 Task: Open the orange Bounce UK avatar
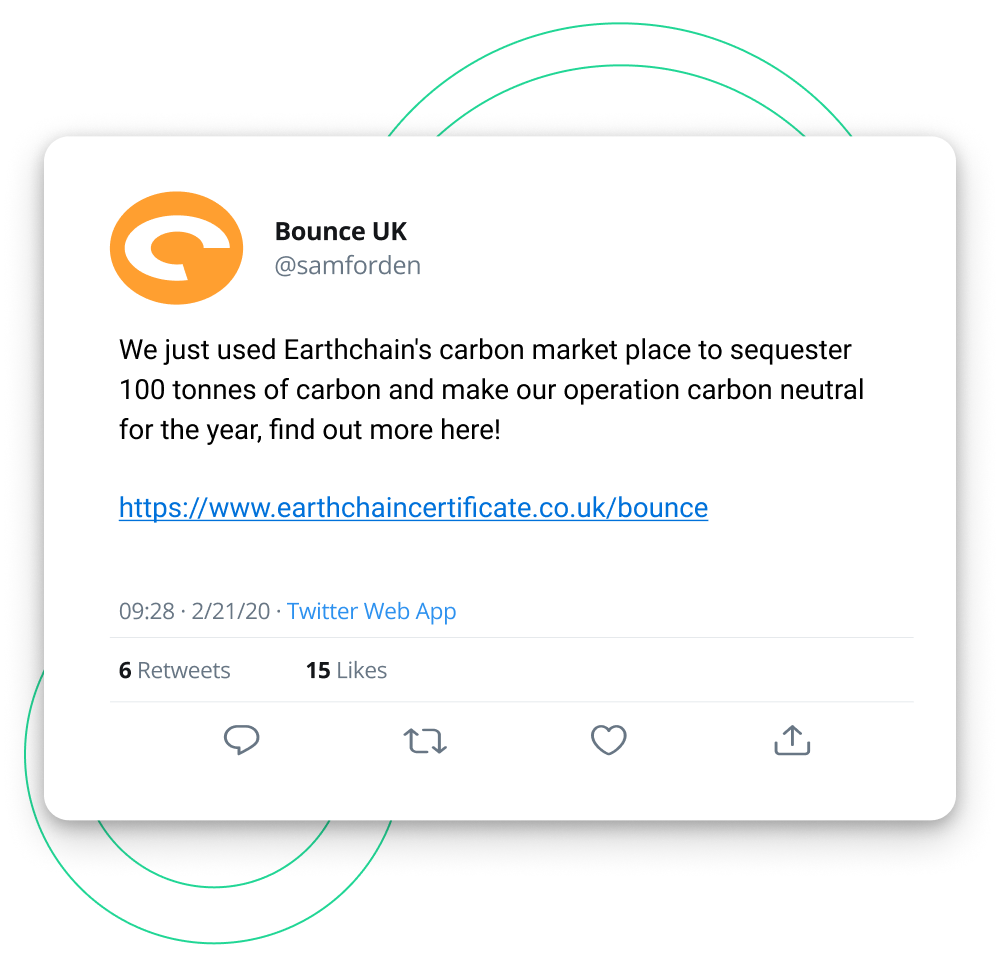click(x=176, y=248)
